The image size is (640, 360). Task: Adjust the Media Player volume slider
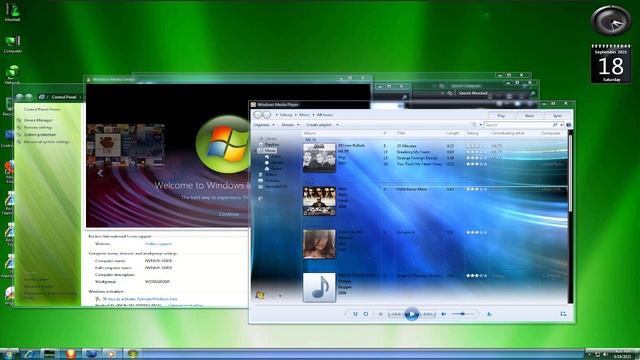(463, 314)
